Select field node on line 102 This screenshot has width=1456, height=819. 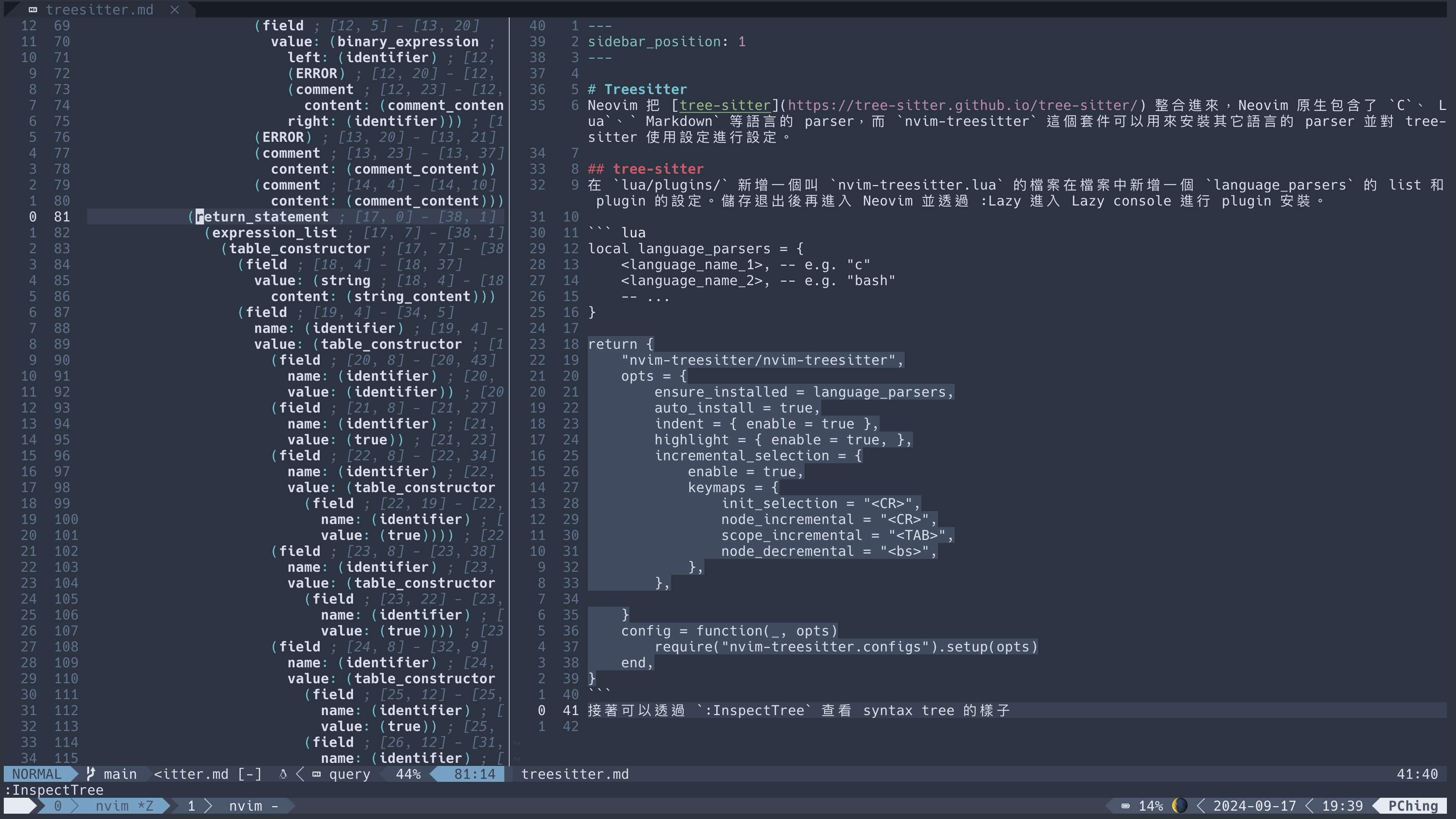[300, 551]
